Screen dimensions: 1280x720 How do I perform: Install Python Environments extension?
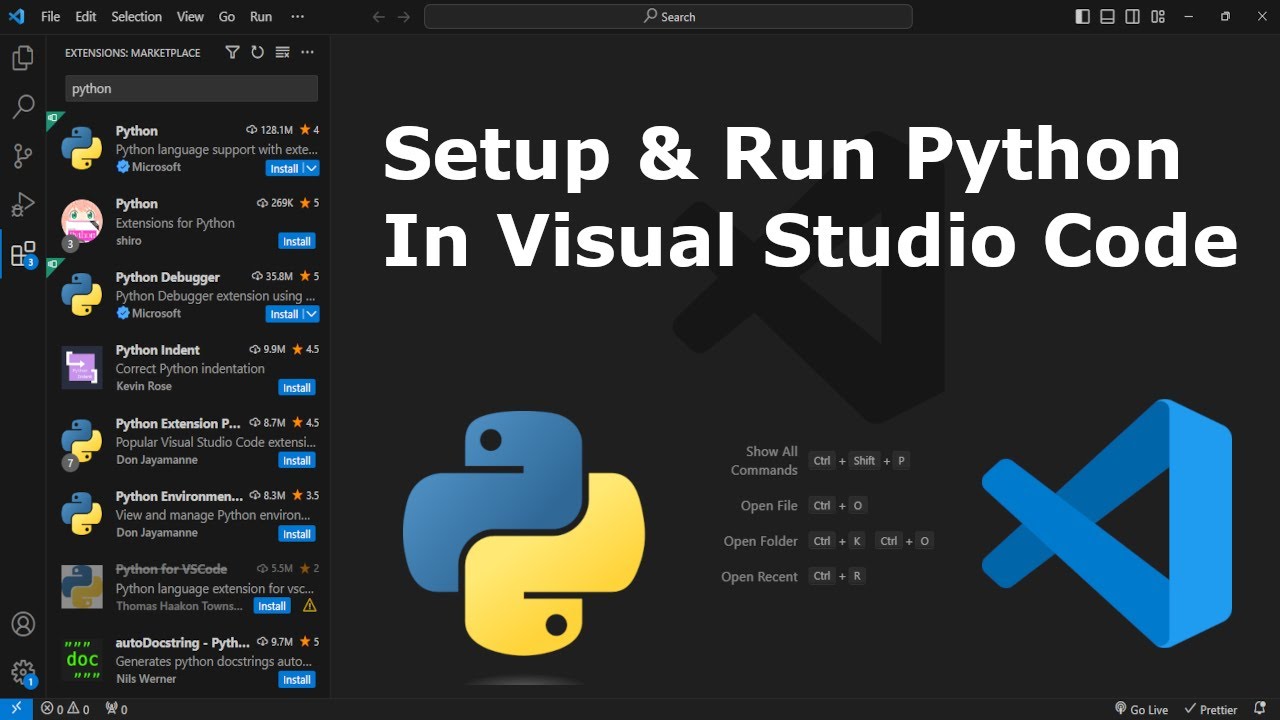tap(297, 534)
